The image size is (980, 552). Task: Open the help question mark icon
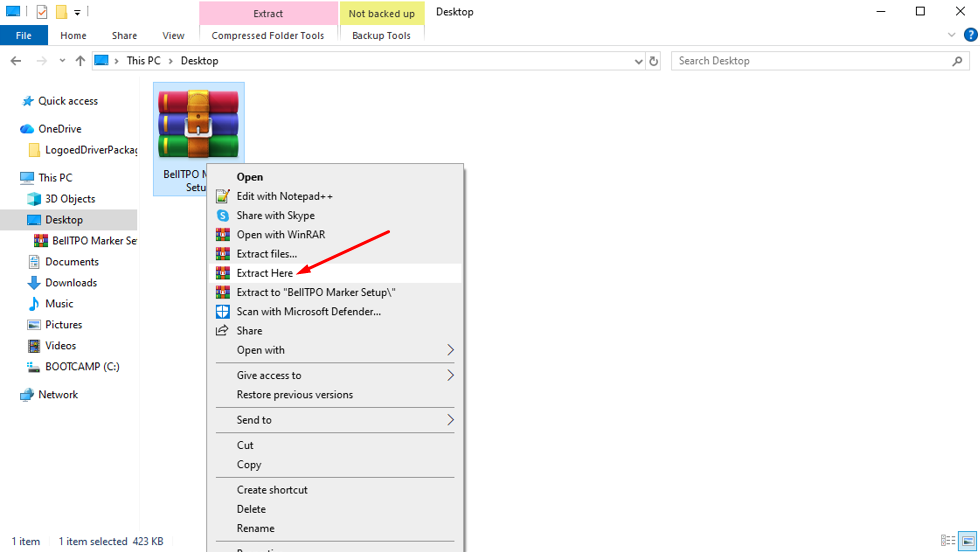(x=969, y=35)
